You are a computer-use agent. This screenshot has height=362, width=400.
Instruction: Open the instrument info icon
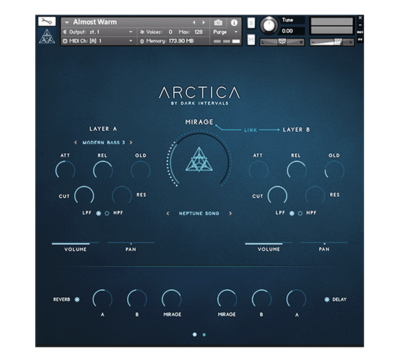(x=234, y=23)
